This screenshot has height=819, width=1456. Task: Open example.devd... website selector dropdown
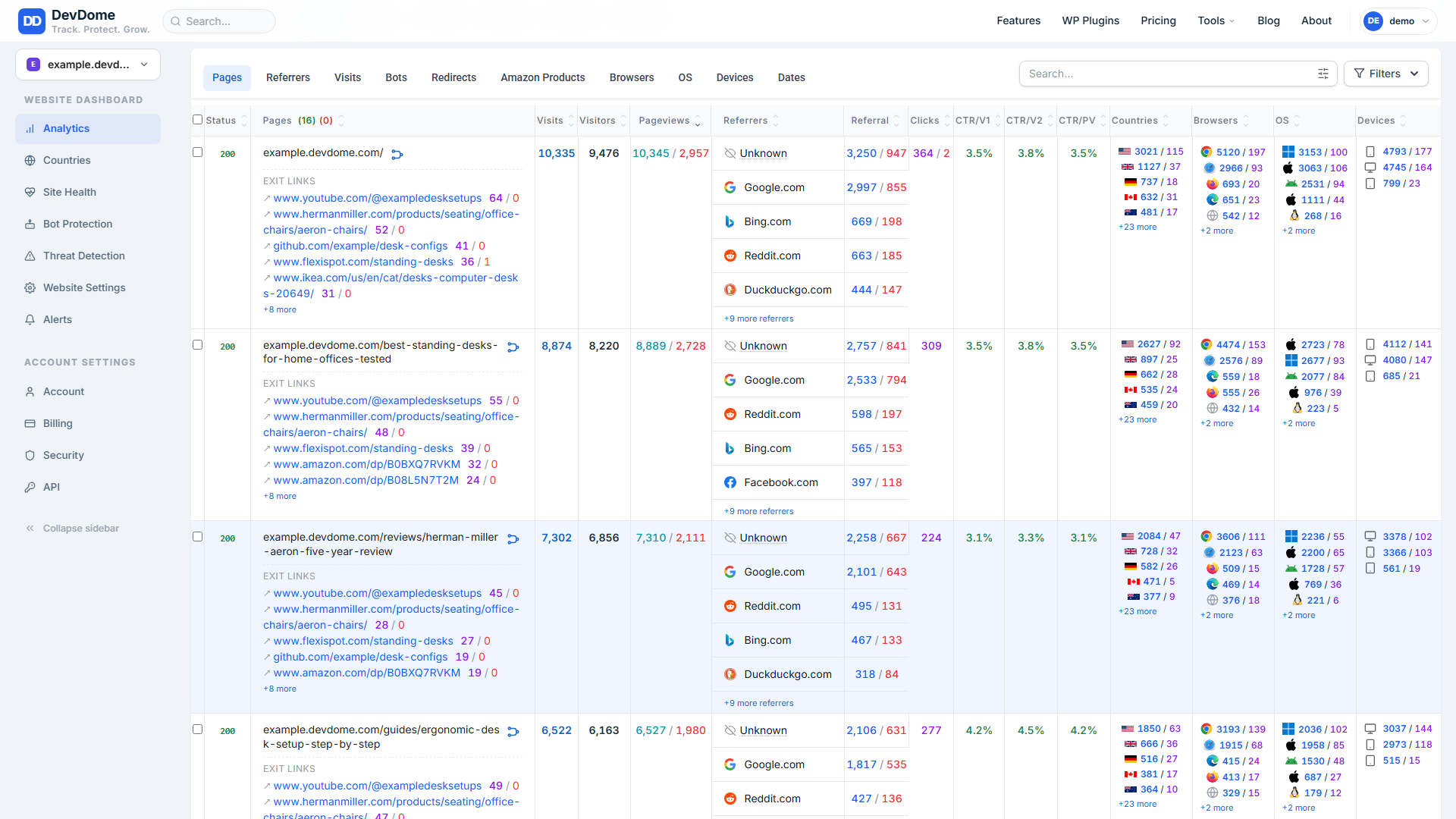[x=88, y=64]
